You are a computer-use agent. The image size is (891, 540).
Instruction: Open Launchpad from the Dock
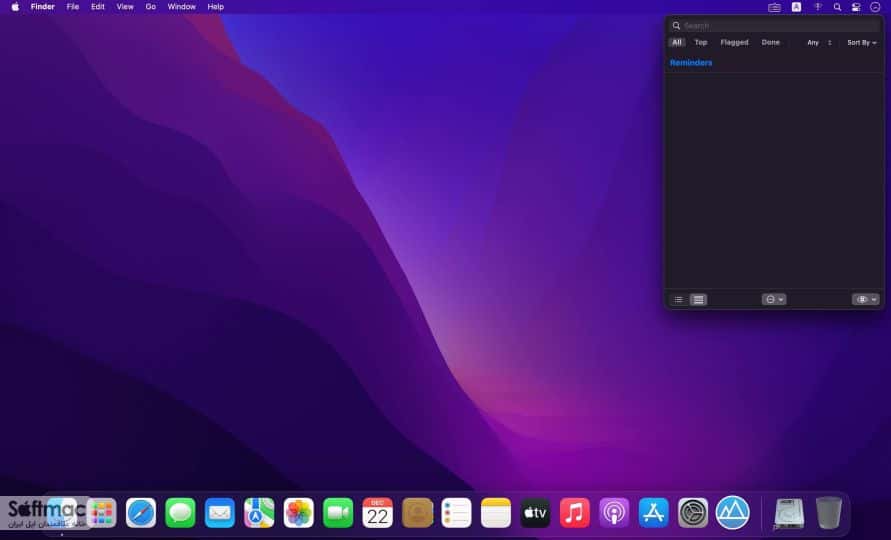click(x=102, y=513)
